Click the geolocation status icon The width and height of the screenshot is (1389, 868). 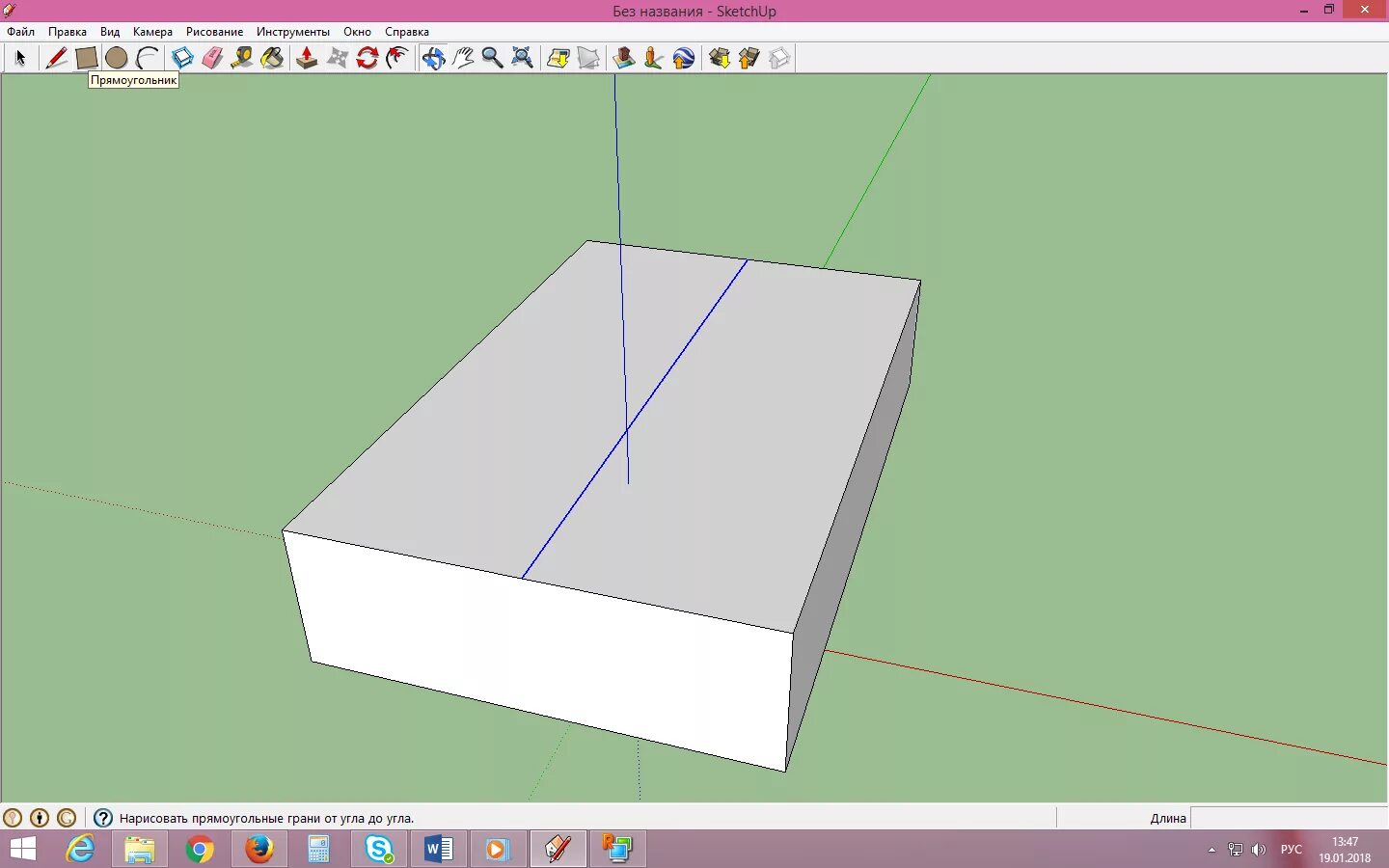[x=13, y=818]
